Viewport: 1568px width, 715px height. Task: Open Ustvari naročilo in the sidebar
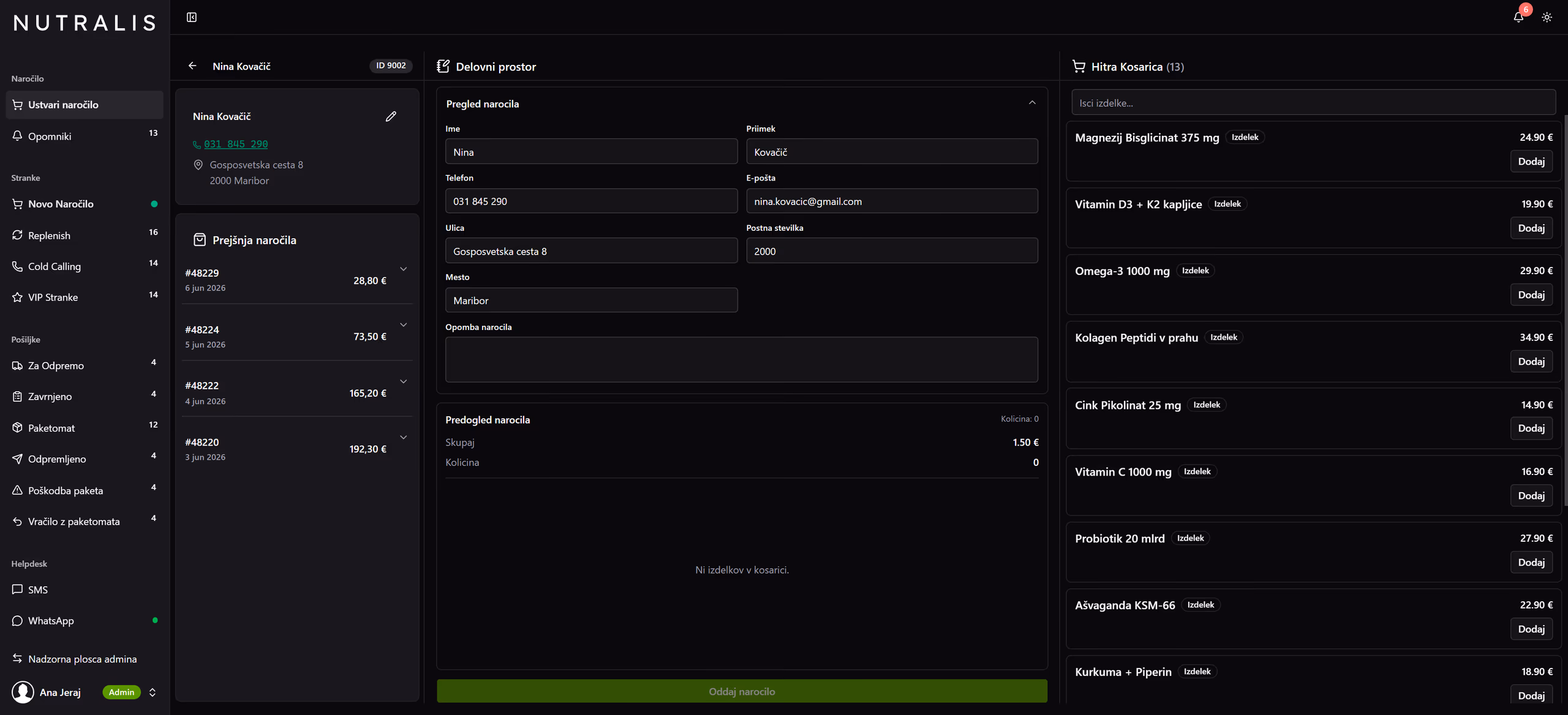click(x=85, y=105)
